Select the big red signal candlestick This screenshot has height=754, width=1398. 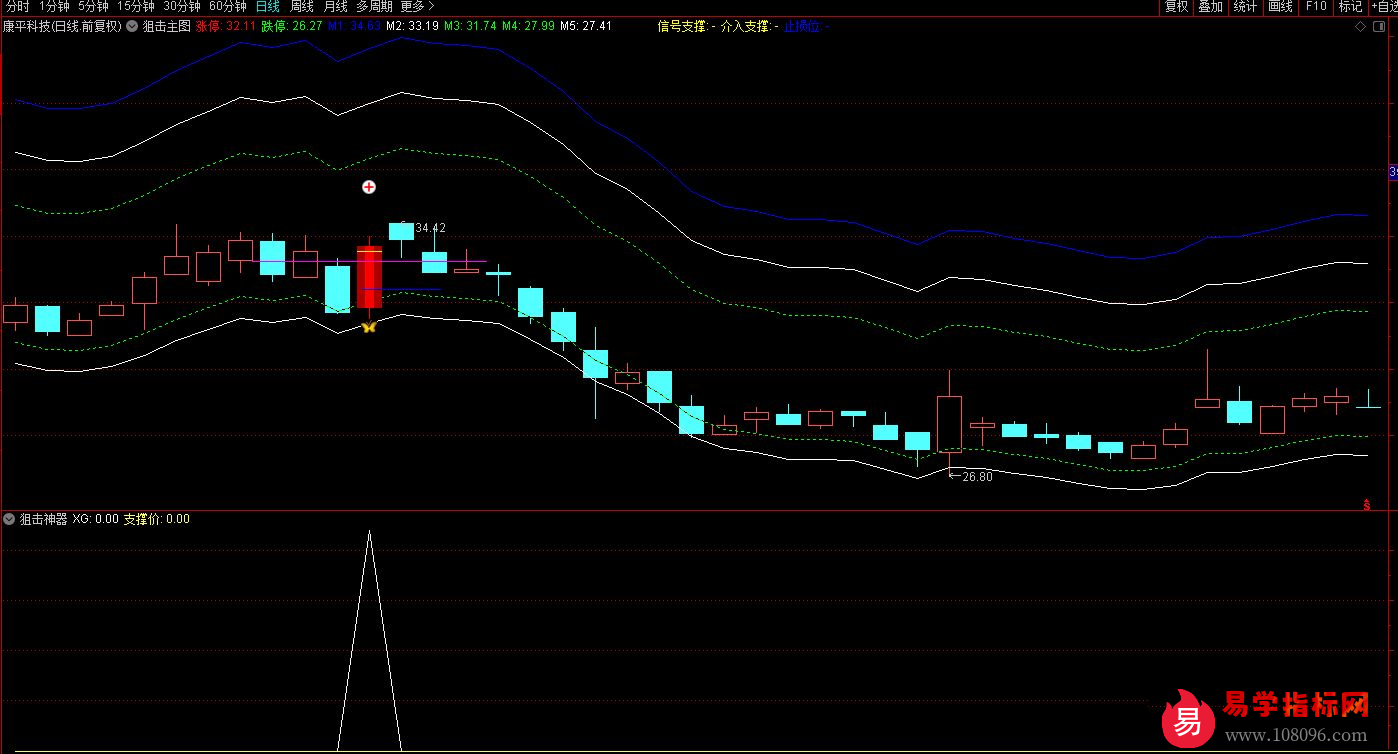tap(369, 276)
